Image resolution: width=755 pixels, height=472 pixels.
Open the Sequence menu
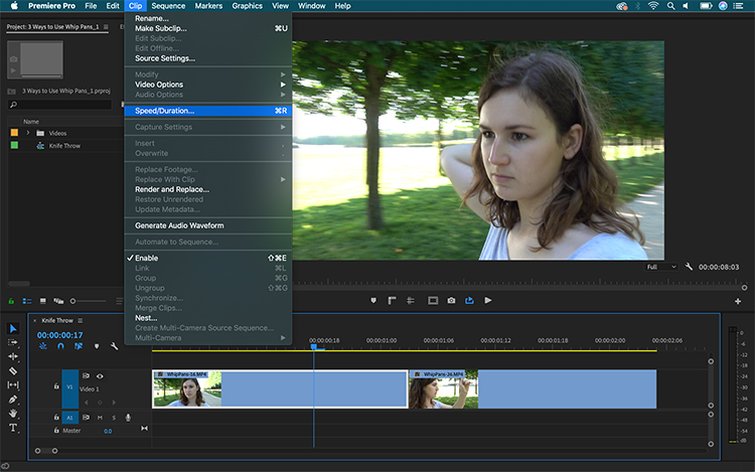(168, 6)
